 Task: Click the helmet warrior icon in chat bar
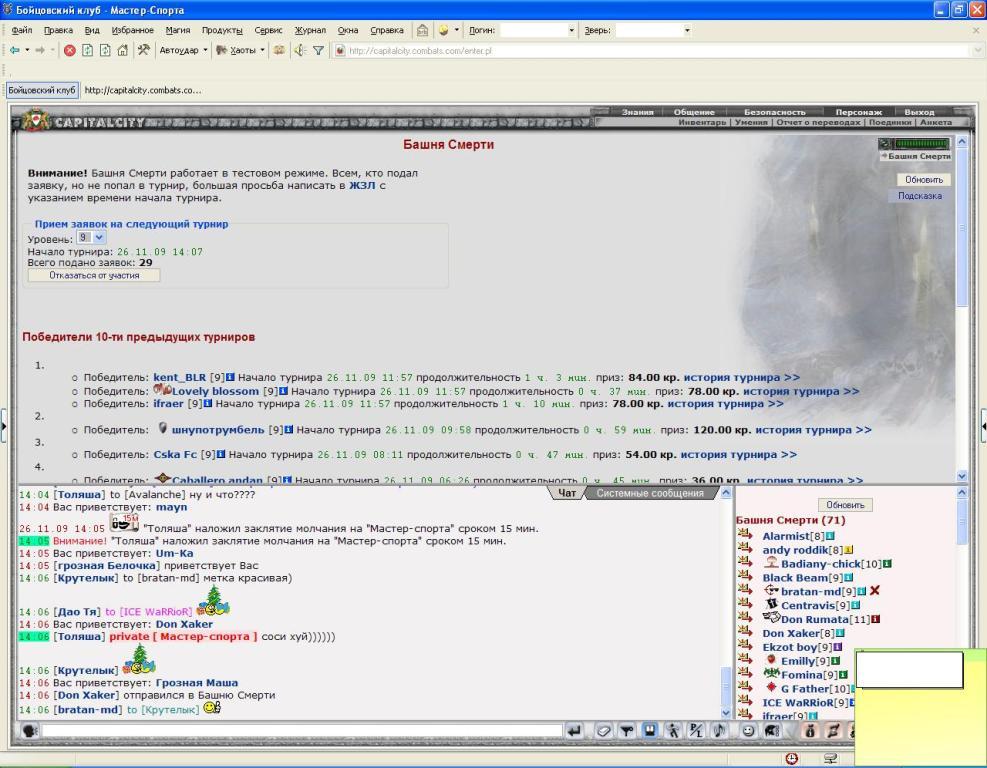pos(772,731)
